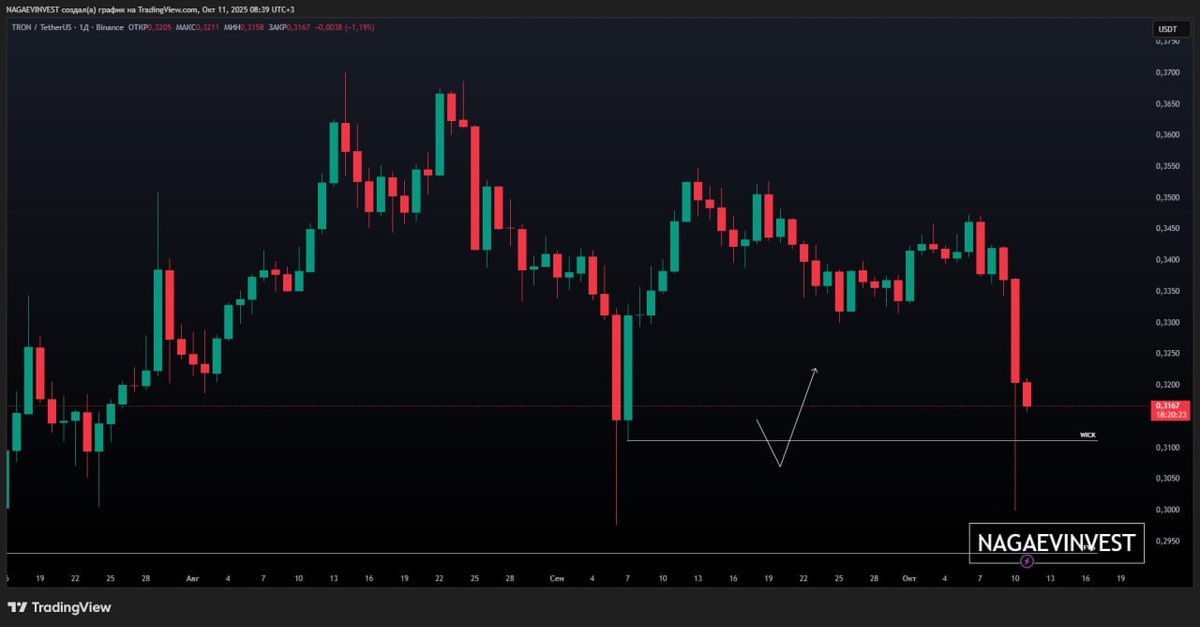
Task: Click the 0,3450 price axis label
Action: coord(1168,229)
